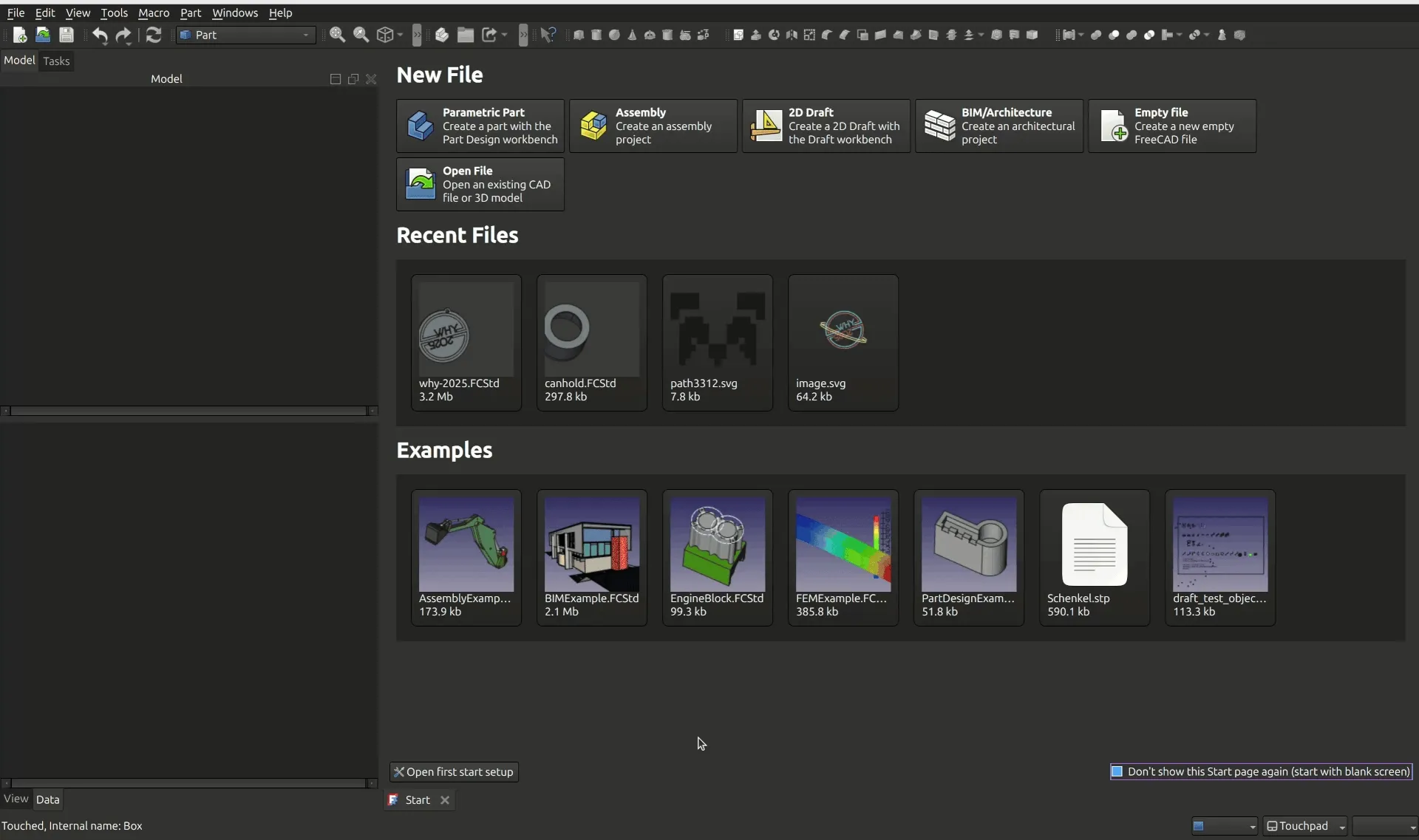The image size is (1419, 840).
Task: Switch to the Data property tab
Action: 47,799
